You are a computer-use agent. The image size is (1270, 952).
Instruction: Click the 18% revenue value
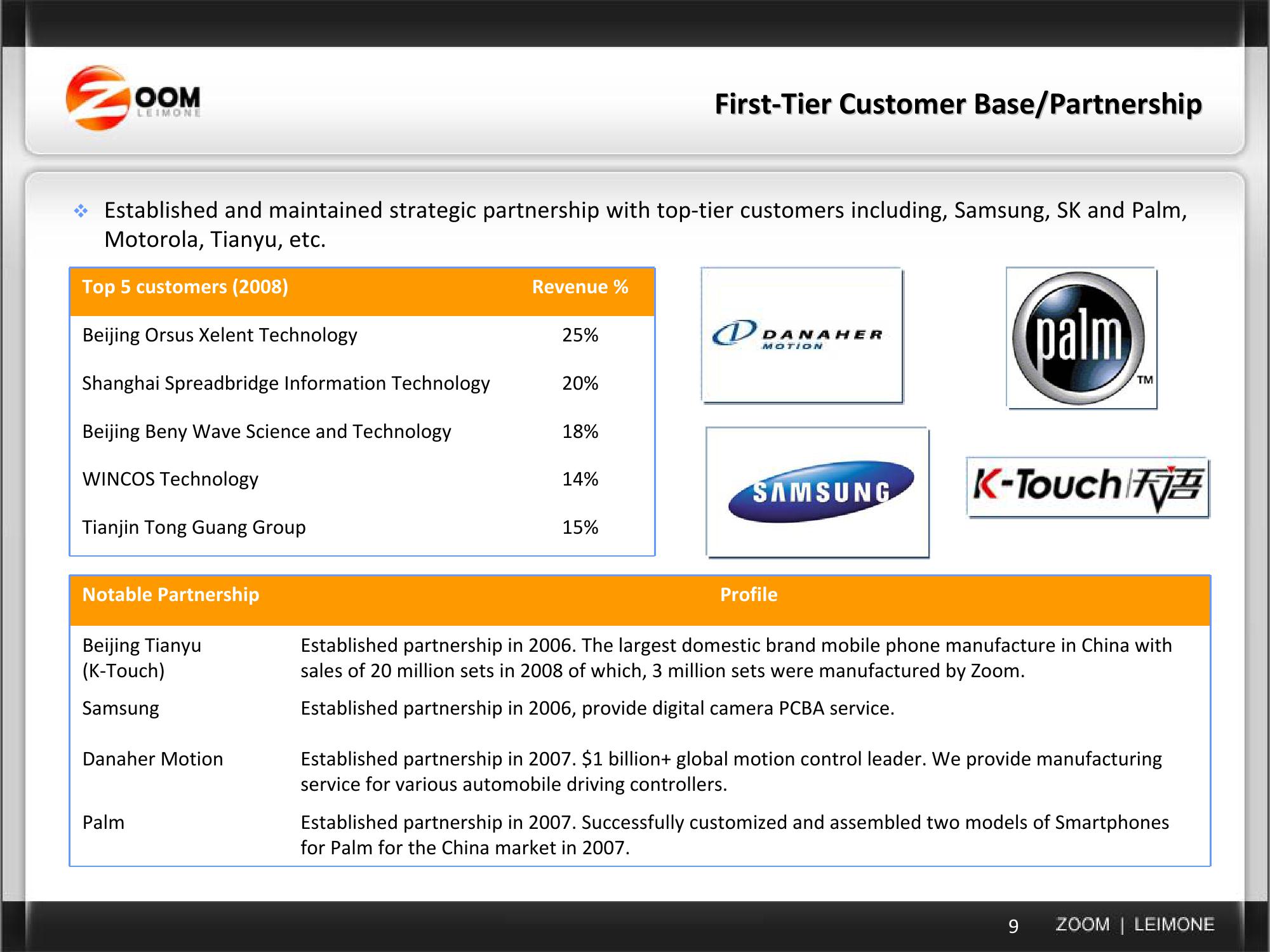(580, 432)
